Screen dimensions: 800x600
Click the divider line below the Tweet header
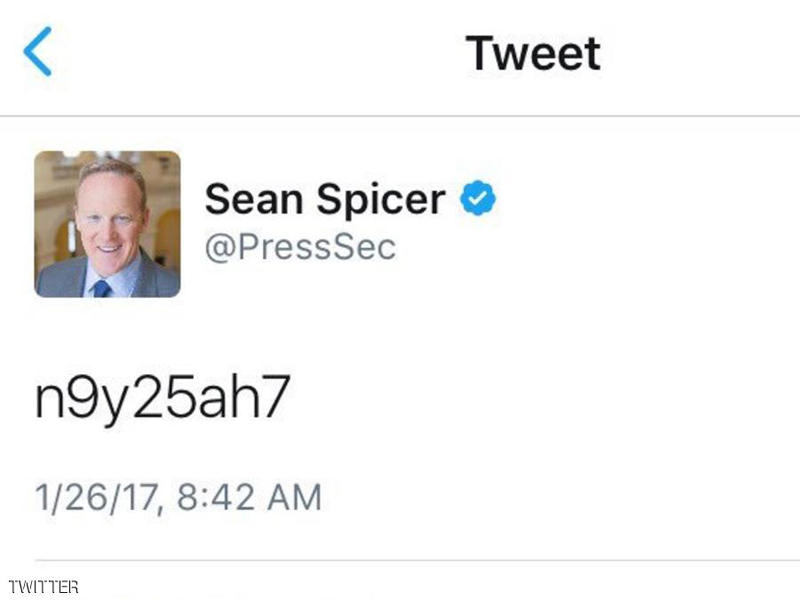tap(400, 116)
